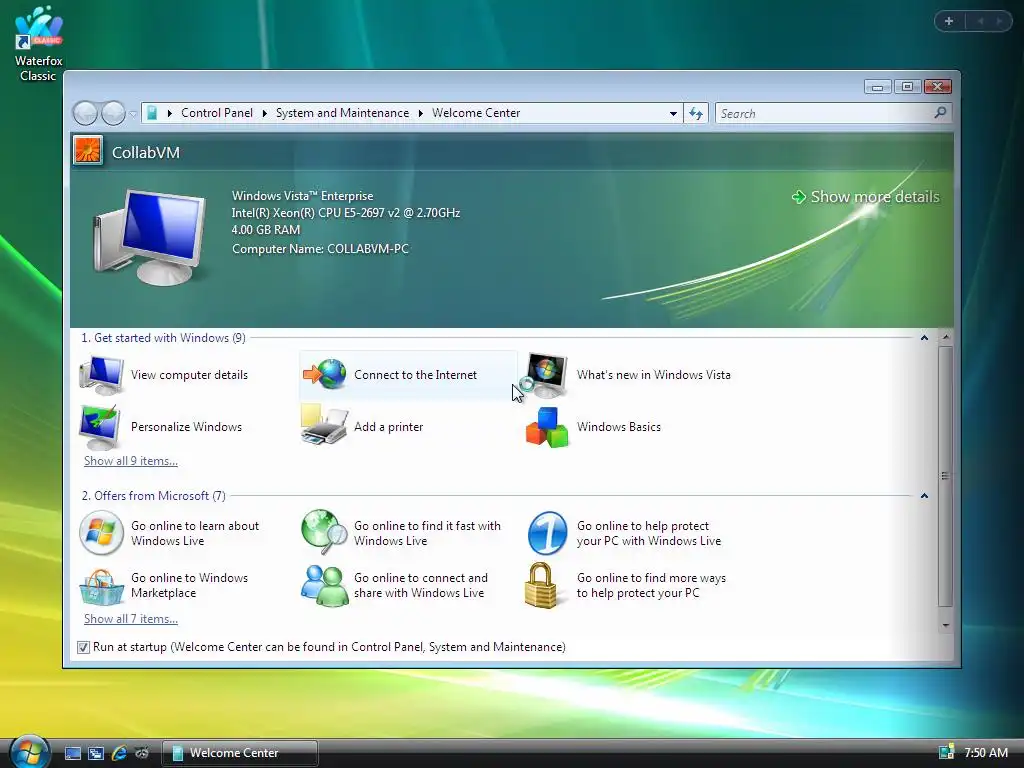Click the protect your PC with Windows Live icon
The width and height of the screenshot is (1024, 768).
(547, 533)
